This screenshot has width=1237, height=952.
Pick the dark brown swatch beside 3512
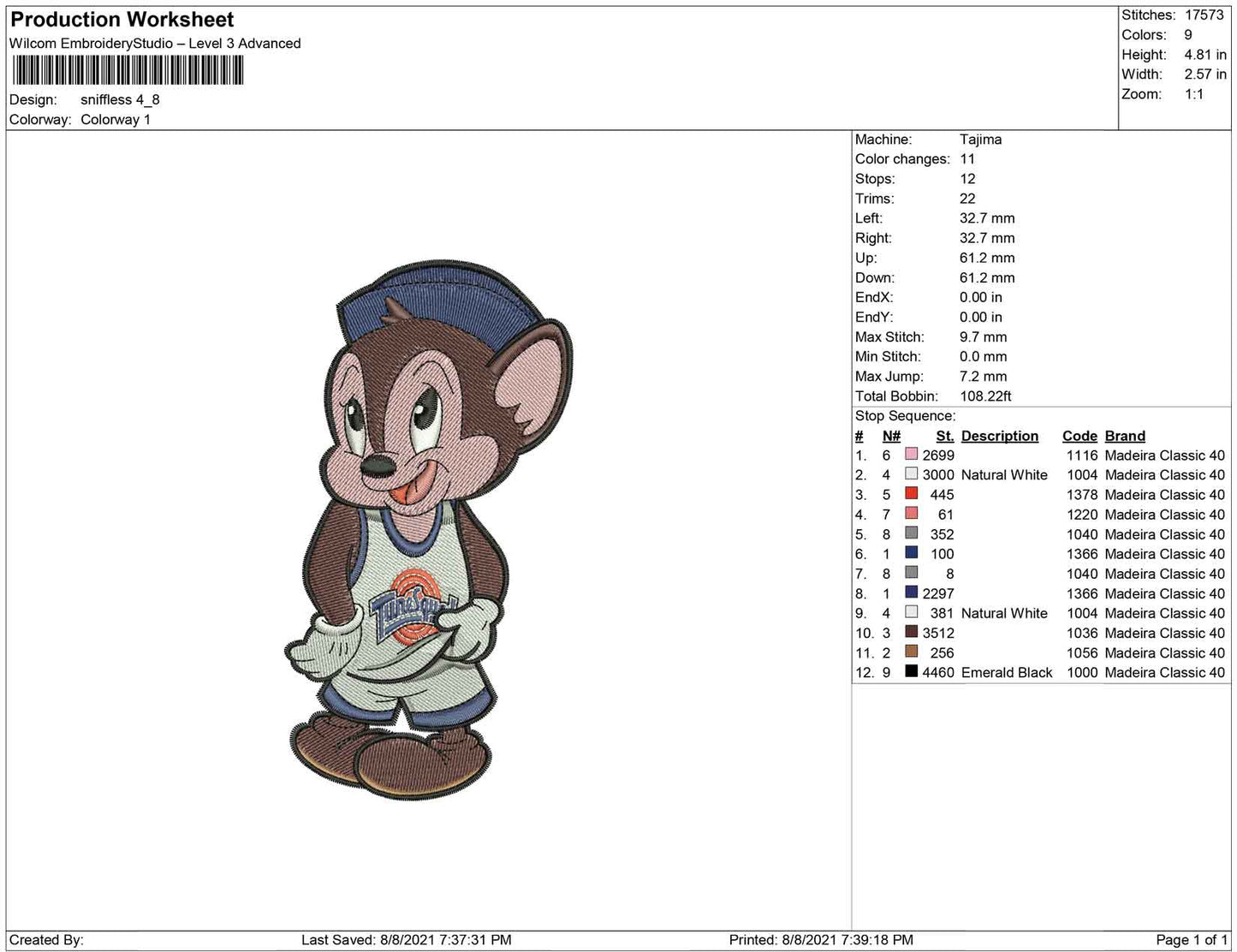911,632
